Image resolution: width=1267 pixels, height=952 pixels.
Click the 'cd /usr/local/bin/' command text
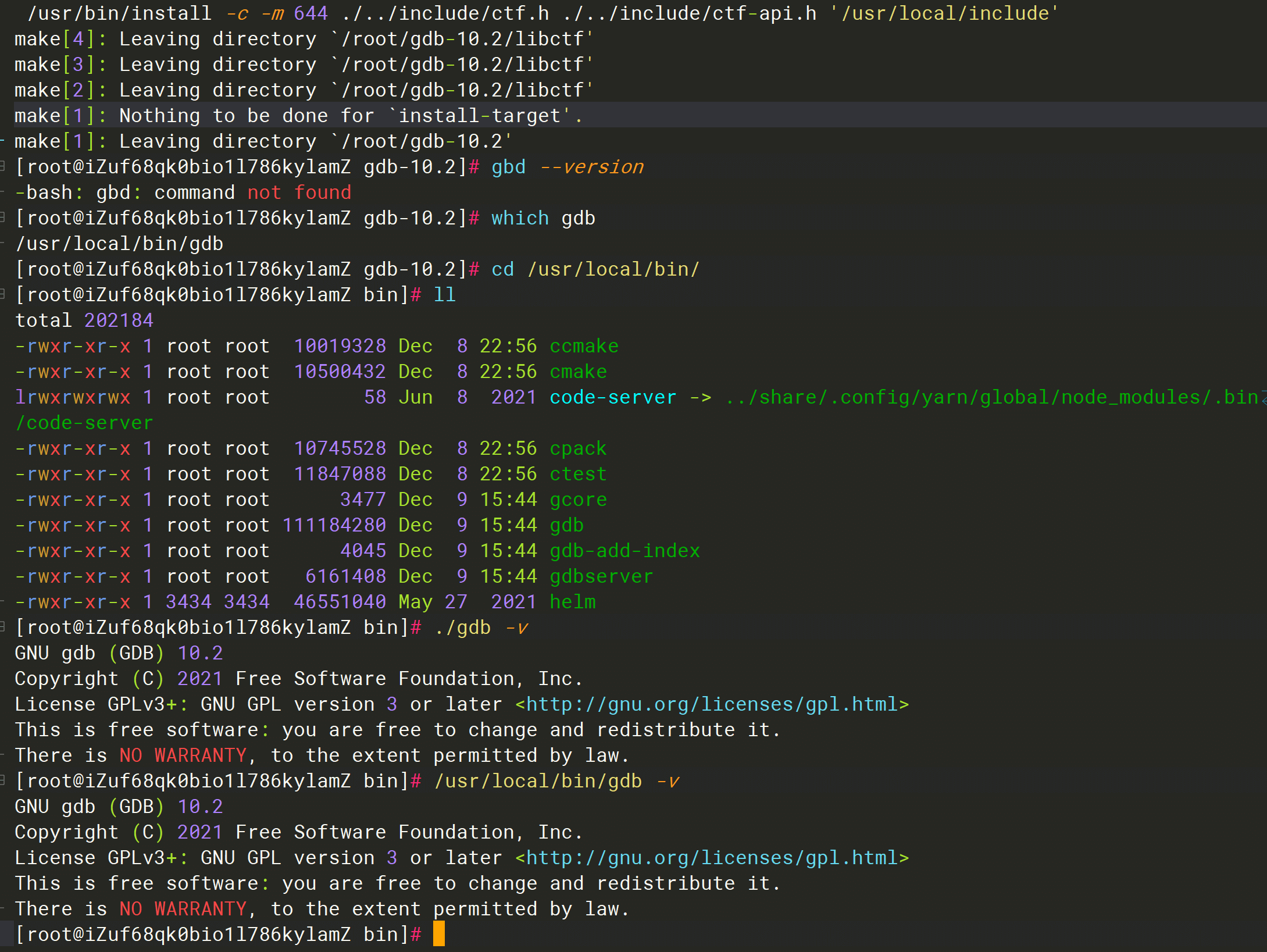point(595,269)
